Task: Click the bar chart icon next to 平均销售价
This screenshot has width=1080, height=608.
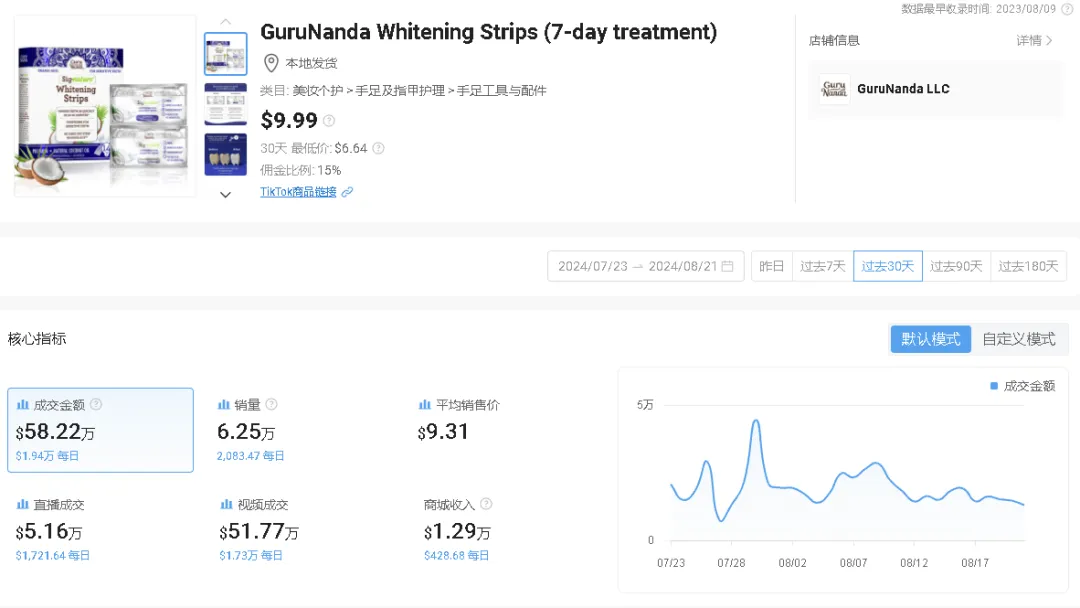Action: [x=425, y=405]
